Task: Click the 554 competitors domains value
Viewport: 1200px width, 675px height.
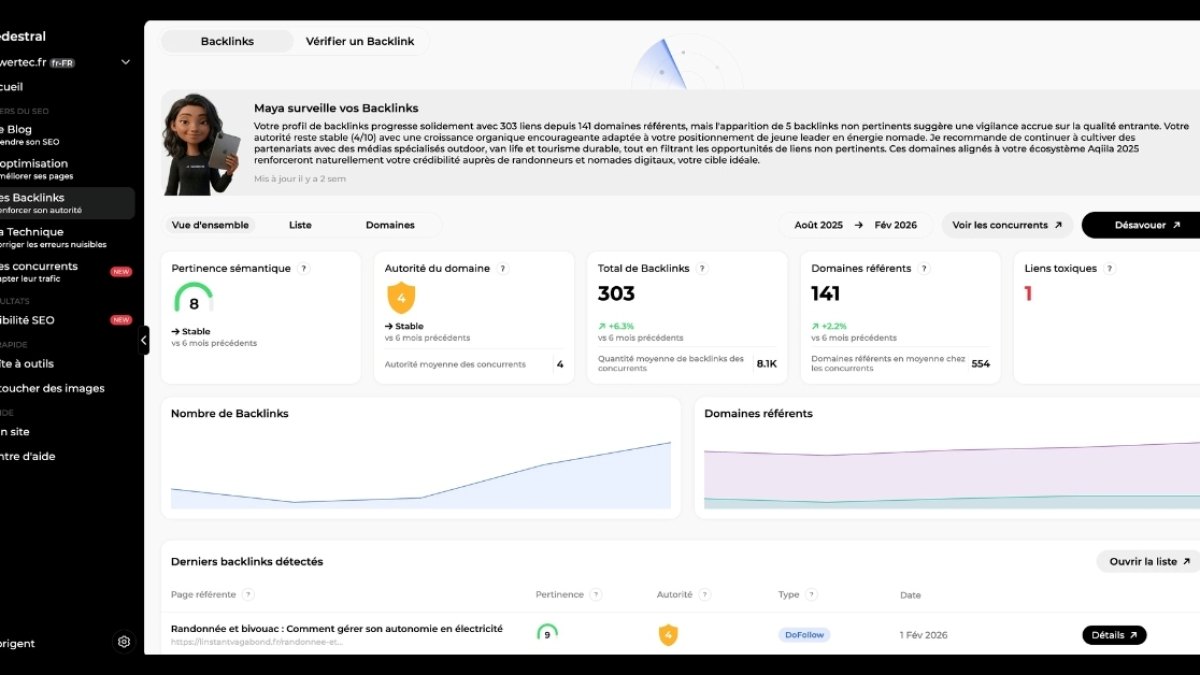Action: pyautogui.click(x=981, y=364)
